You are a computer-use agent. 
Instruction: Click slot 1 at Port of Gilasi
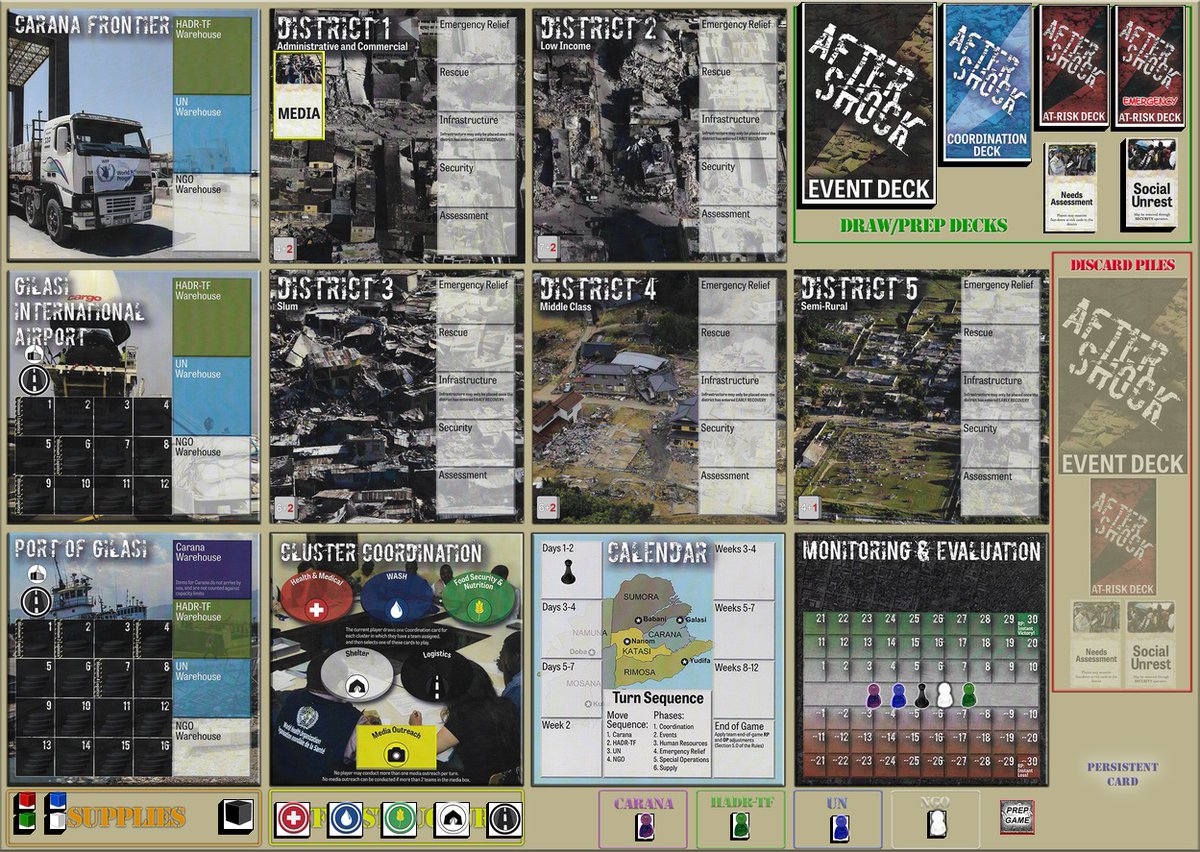(x=36, y=640)
